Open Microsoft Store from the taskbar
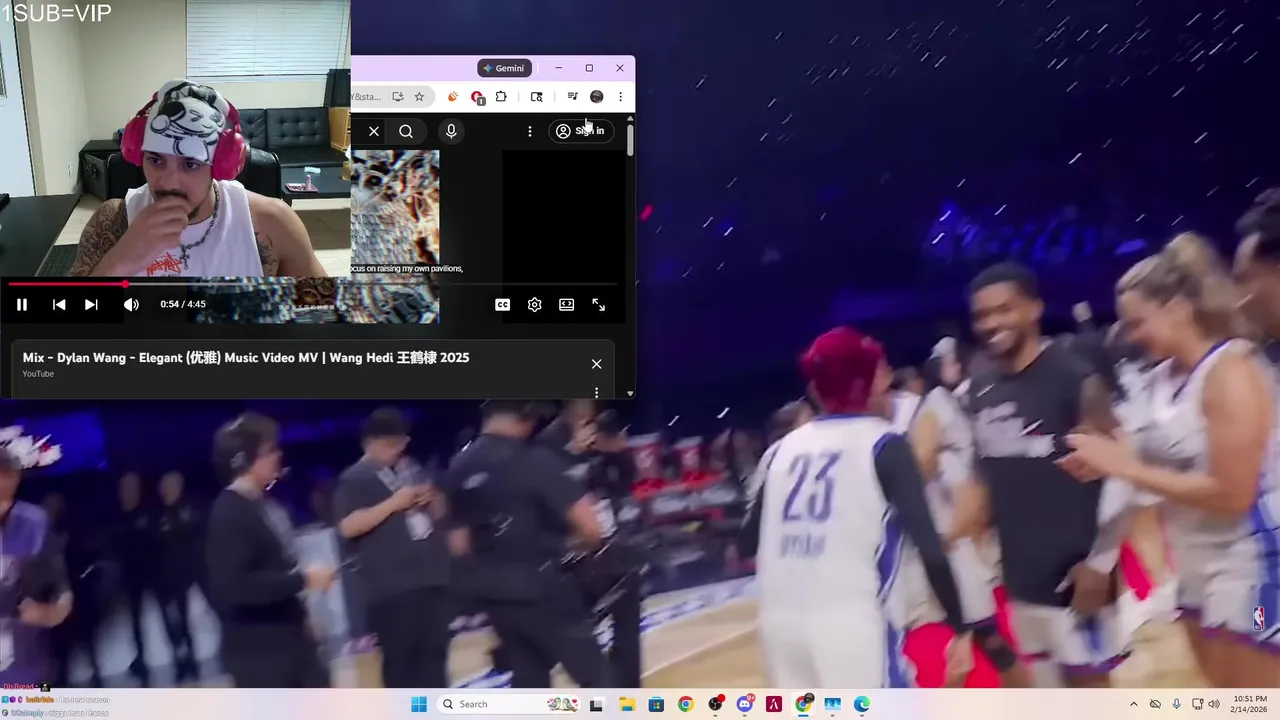This screenshot has height=720, width=1280. click(x=655, y=704)
